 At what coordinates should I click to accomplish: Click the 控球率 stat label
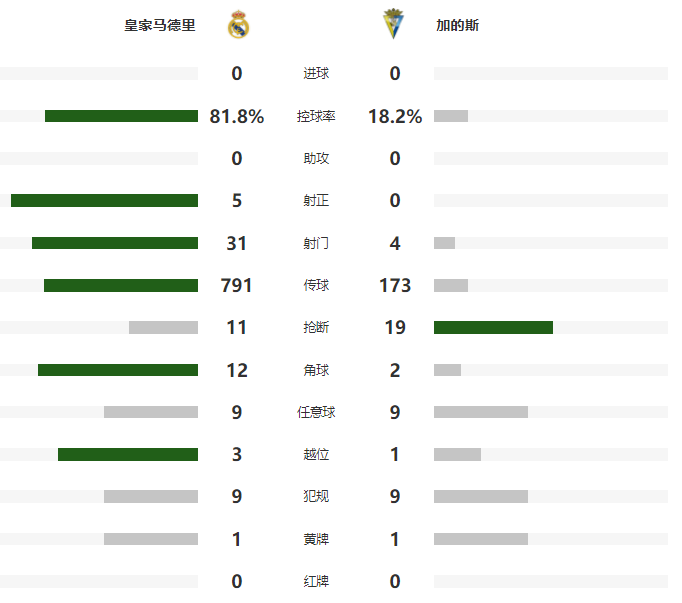click(x=316, y=116)
